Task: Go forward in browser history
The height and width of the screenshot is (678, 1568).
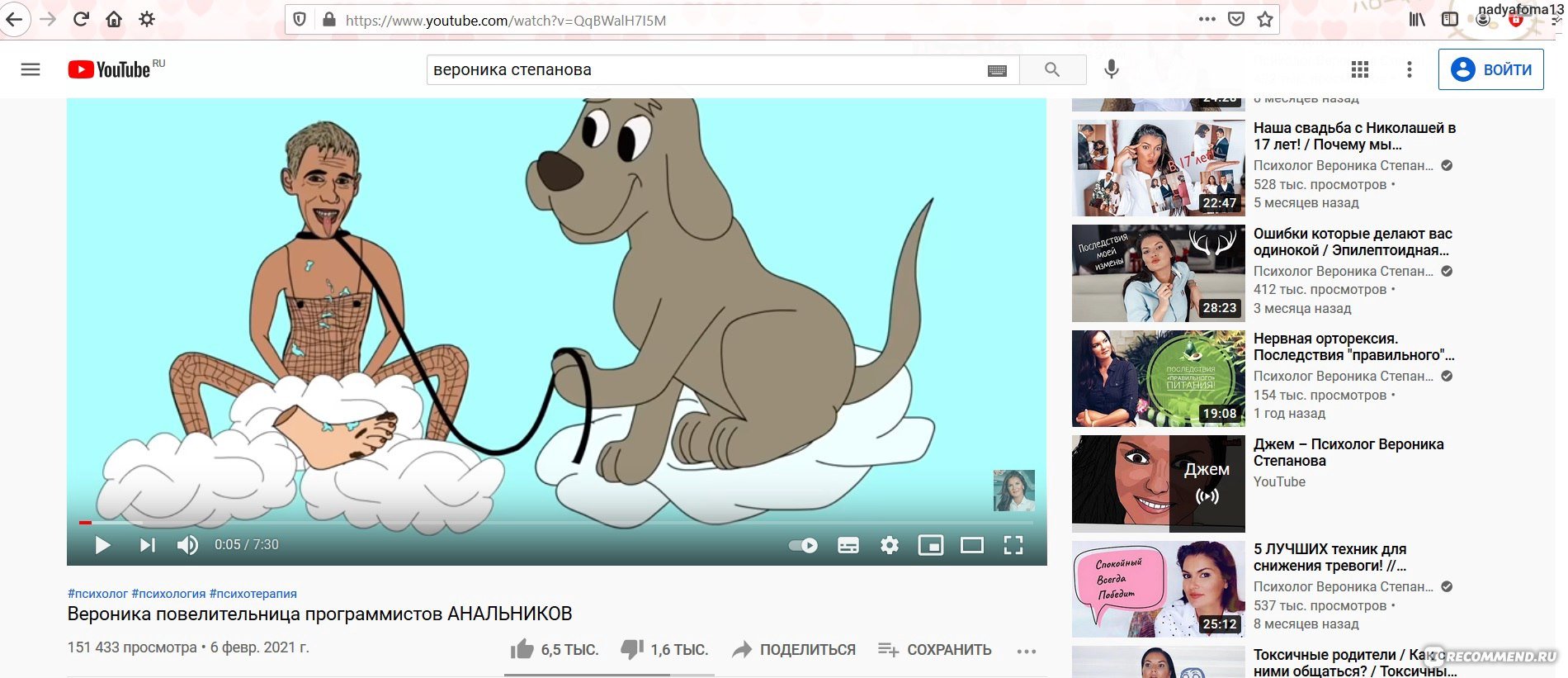Action: pos(49,19)
